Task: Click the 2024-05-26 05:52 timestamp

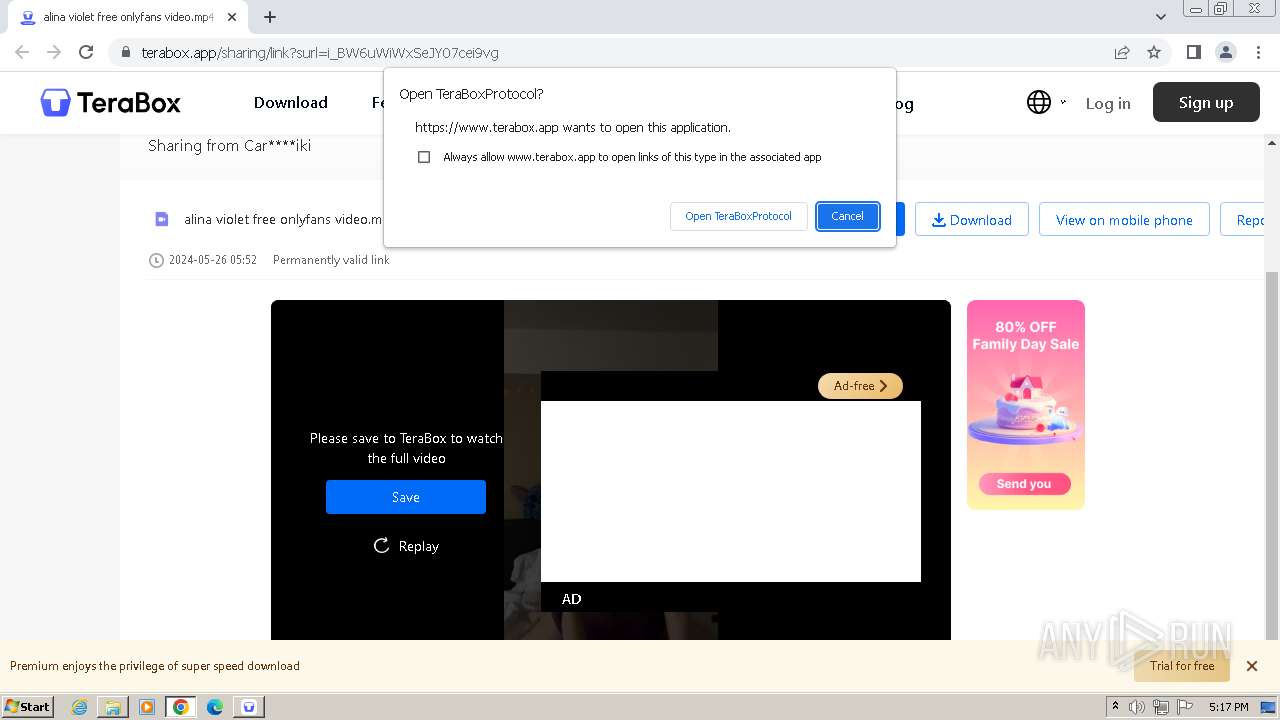Action: point(213,260)
